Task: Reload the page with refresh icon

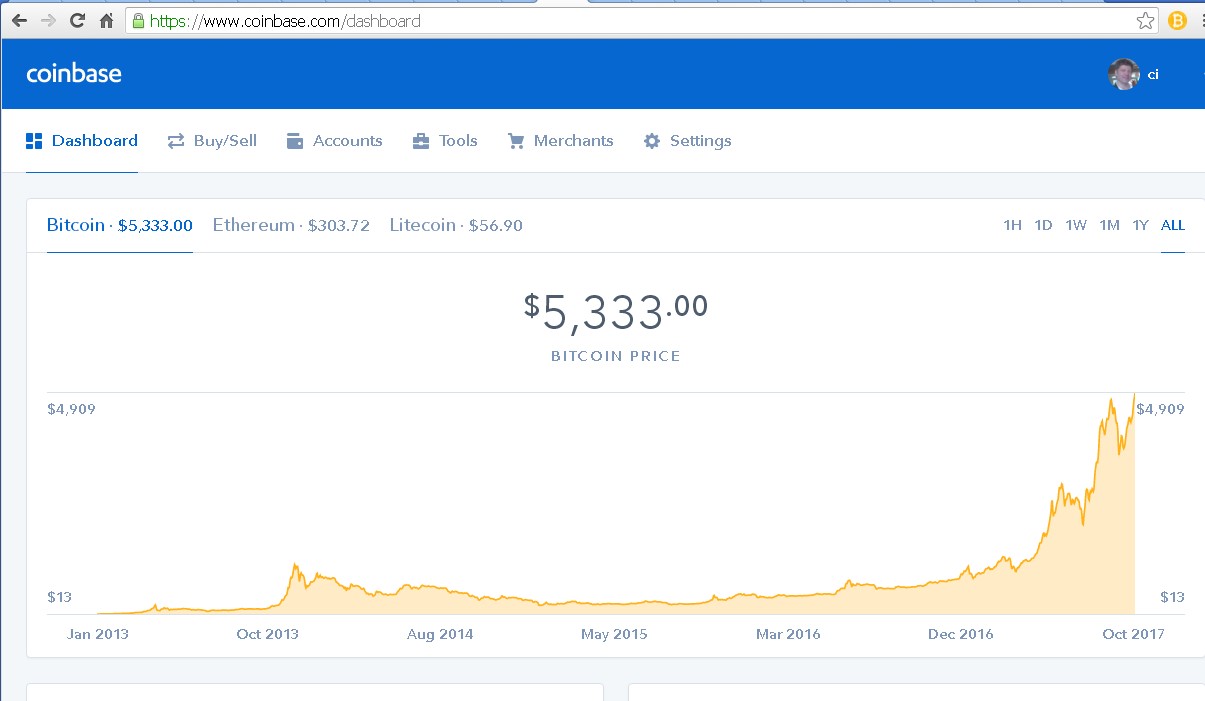Action: pos(77,20)
